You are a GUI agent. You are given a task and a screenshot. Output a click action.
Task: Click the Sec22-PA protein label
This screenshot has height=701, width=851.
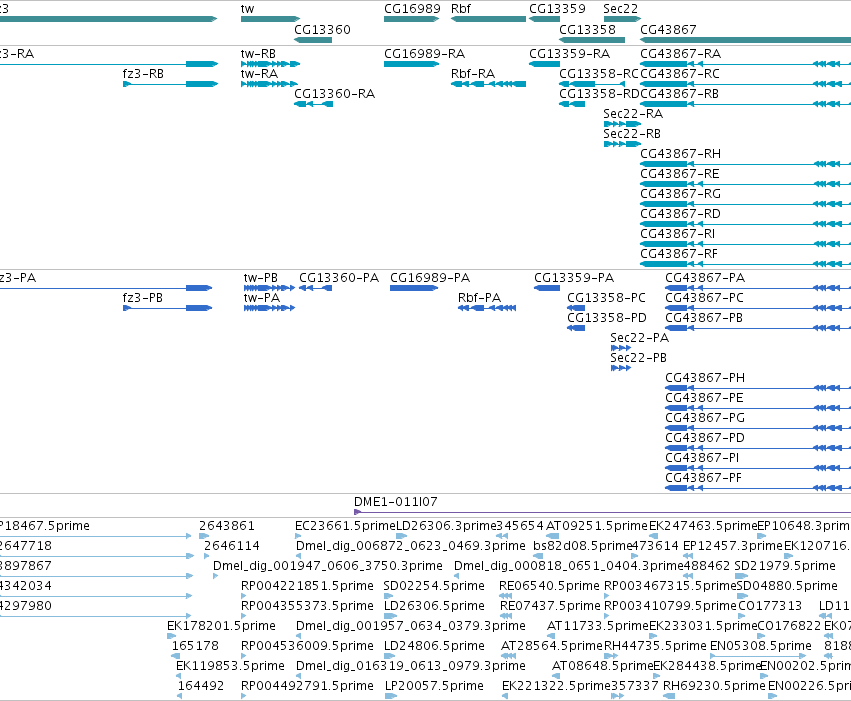point(639,338)
